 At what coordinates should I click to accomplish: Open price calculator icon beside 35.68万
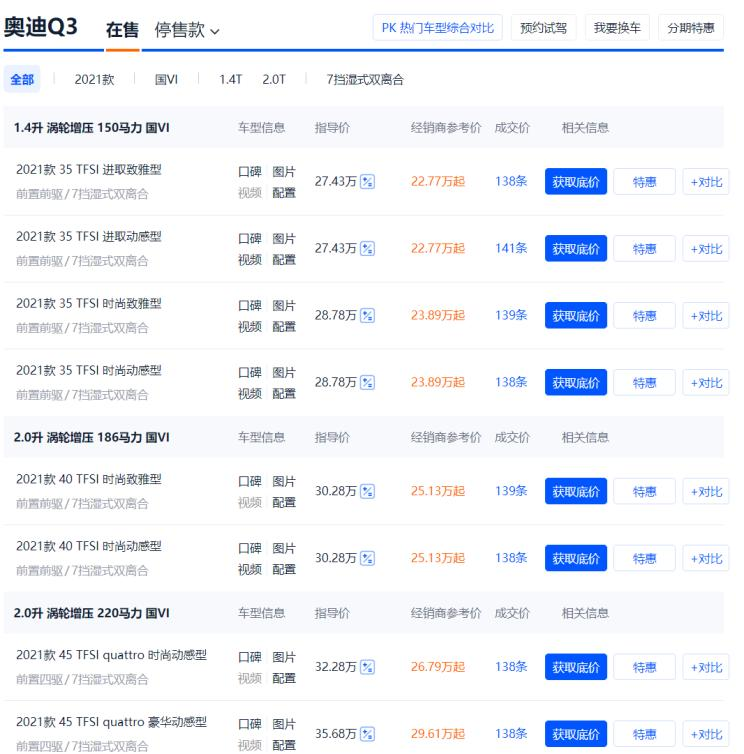(367, 734)
